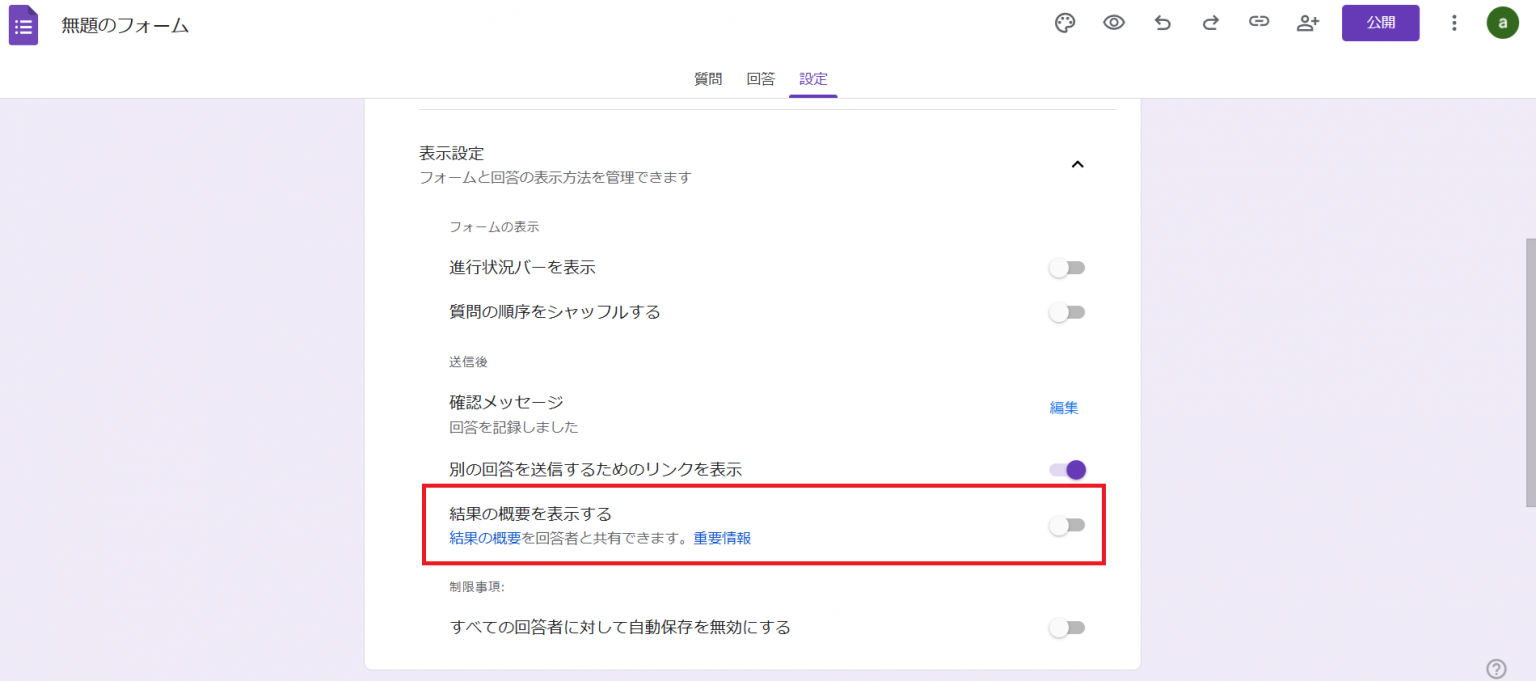This screenshot has height=681, width=1536.
Task: Click the purple 公開 button
Action: pyautogui.click(x=1380, y=22)
